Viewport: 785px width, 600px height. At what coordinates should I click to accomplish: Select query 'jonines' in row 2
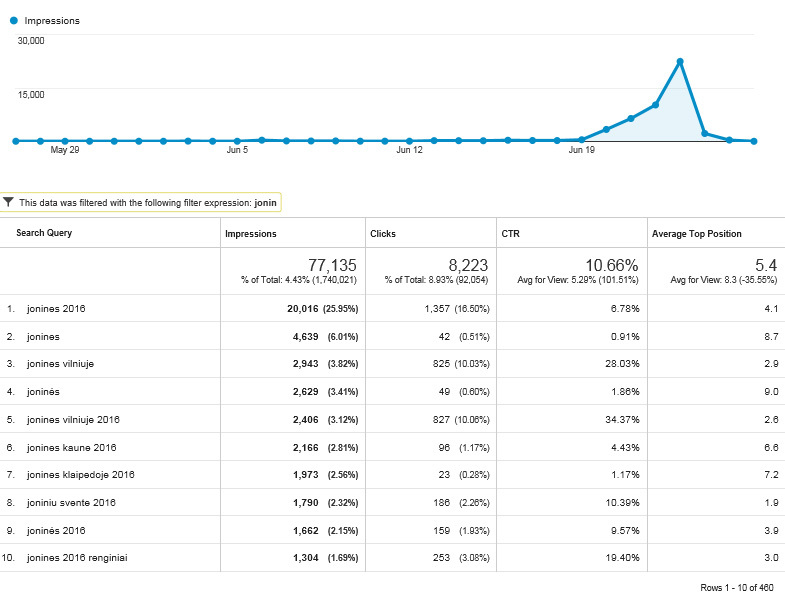click(x=43, y=337)
